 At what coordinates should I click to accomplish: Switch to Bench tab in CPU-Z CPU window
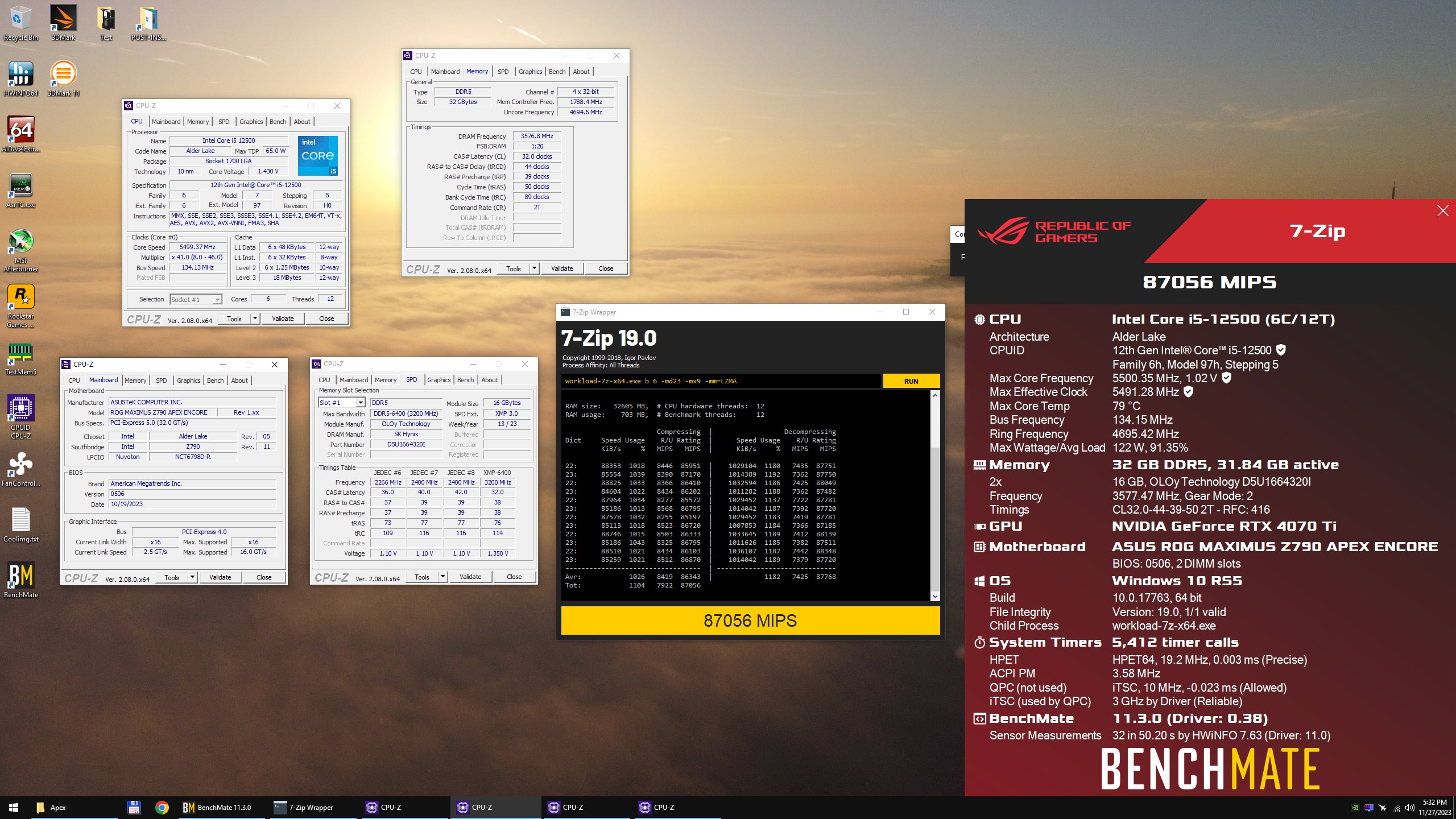coord(278,122)
